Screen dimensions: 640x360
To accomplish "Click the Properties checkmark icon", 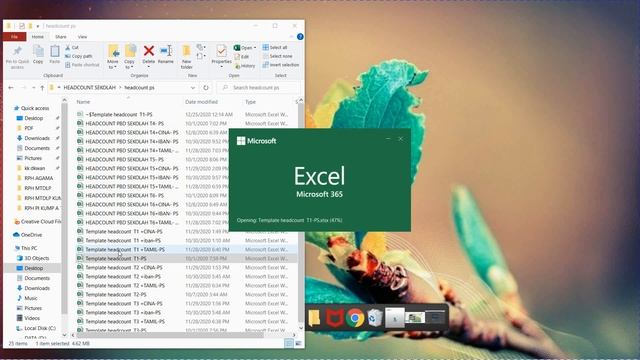I will [x=221, y=51].
